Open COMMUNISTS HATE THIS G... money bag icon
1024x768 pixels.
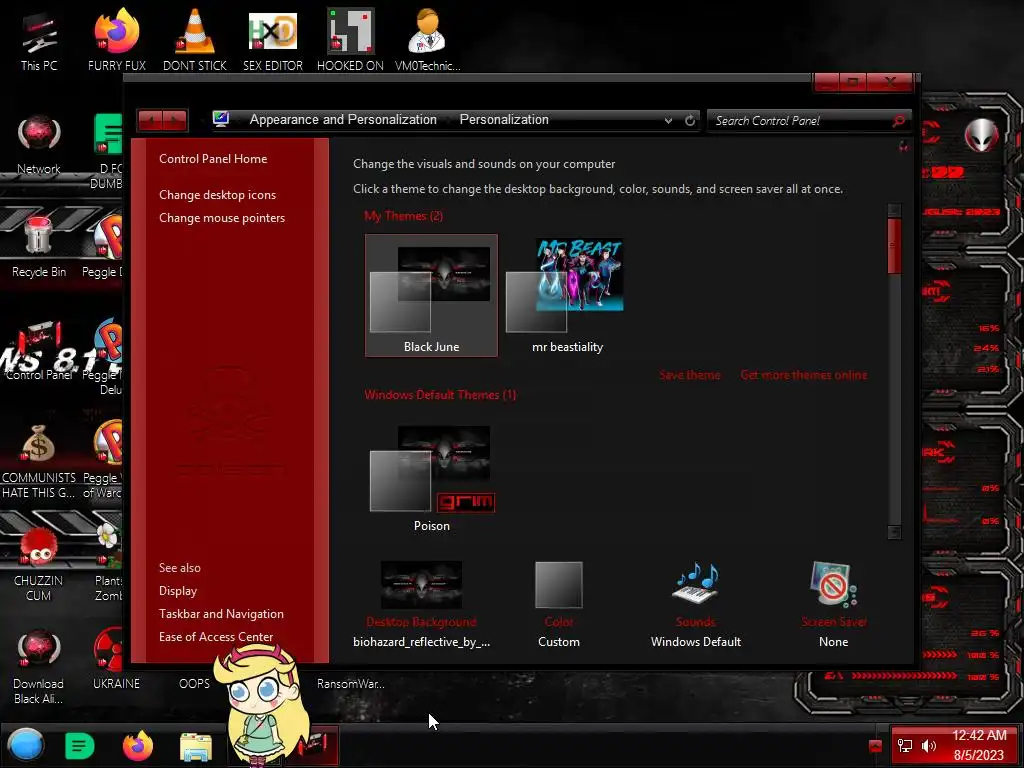coord(39,462)
